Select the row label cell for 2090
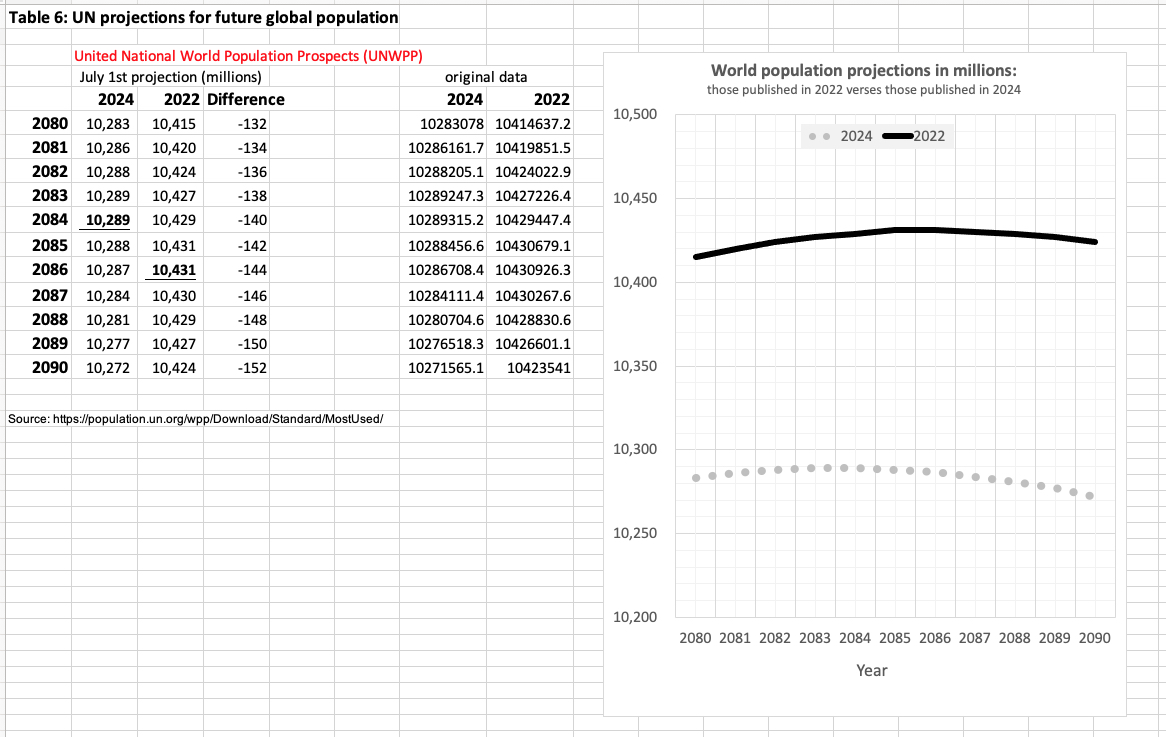1166x737 pixels. [49, 368]
